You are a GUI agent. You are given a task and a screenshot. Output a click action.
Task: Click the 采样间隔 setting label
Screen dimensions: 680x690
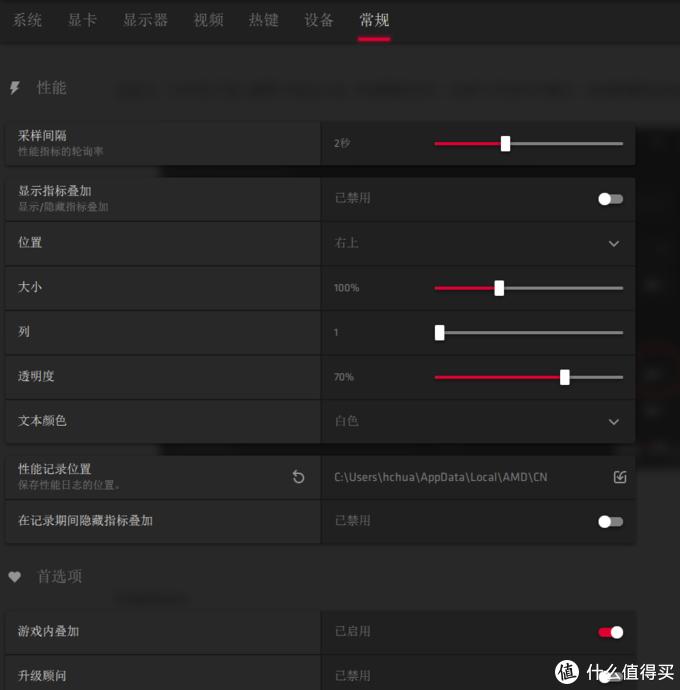[x=42, y=136]
